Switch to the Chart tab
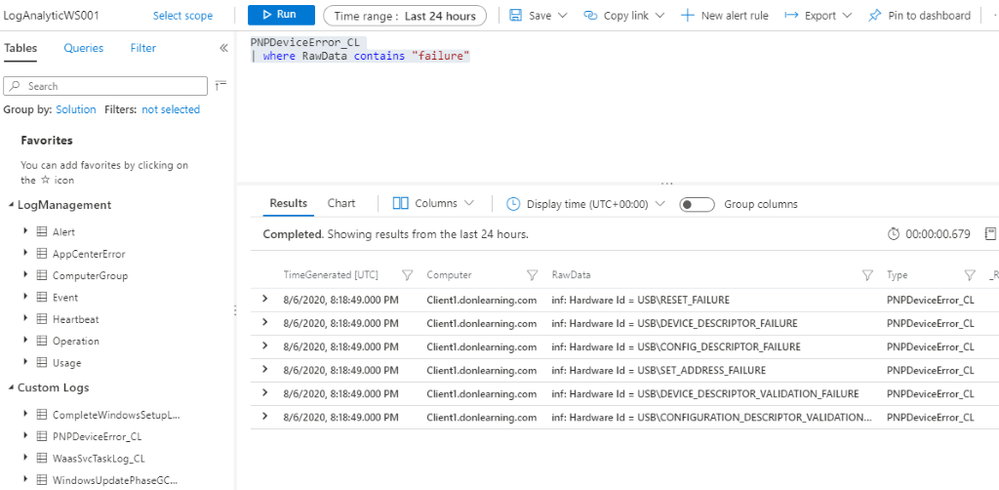This screenshot has height=490, width=999. [x=341, y=203]
